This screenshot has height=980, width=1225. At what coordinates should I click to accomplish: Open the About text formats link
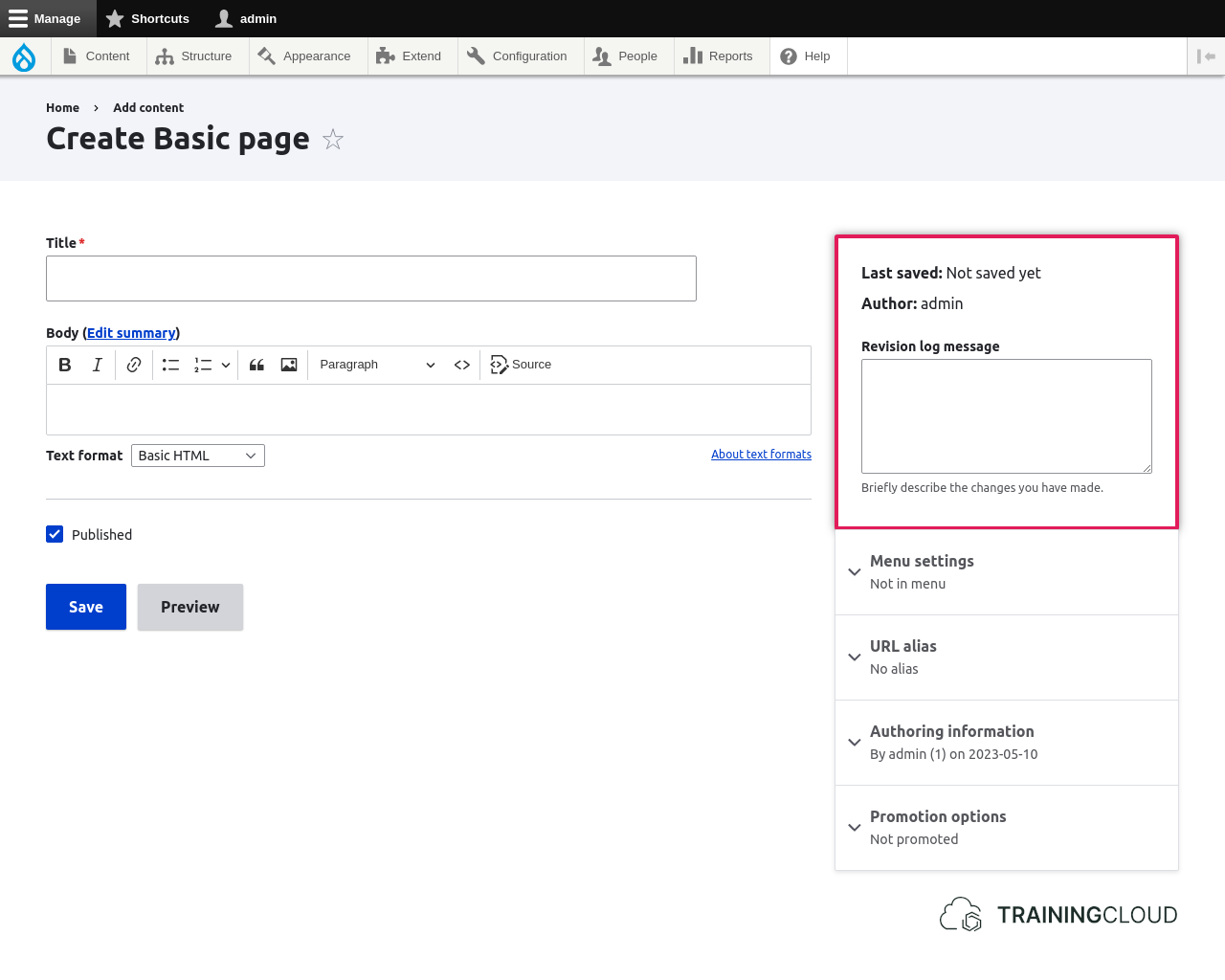click(x=761, y=455)
